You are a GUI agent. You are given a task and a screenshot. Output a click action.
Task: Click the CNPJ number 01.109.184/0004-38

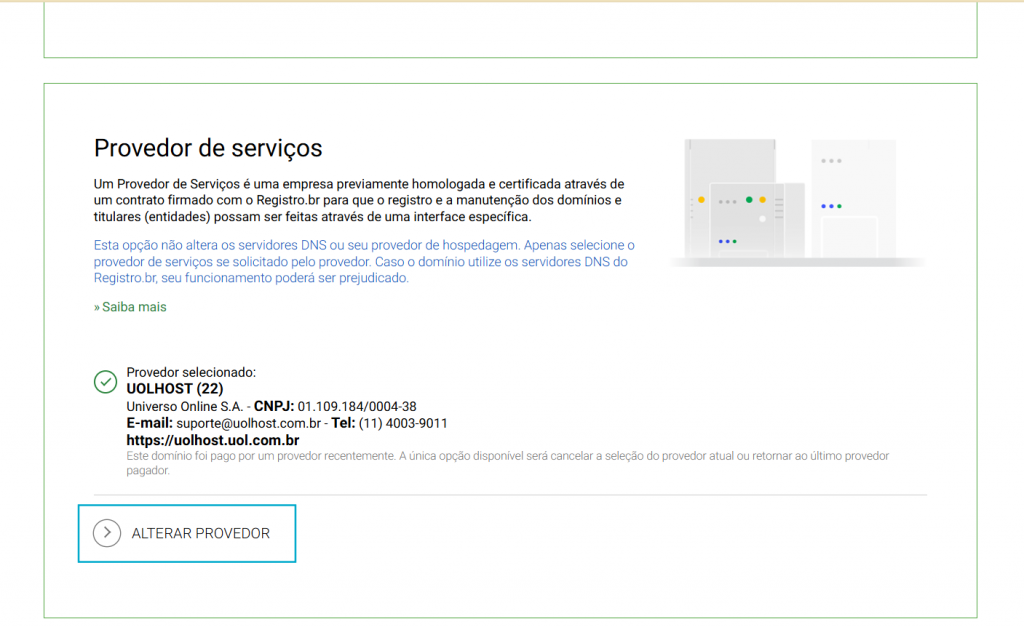357,406
